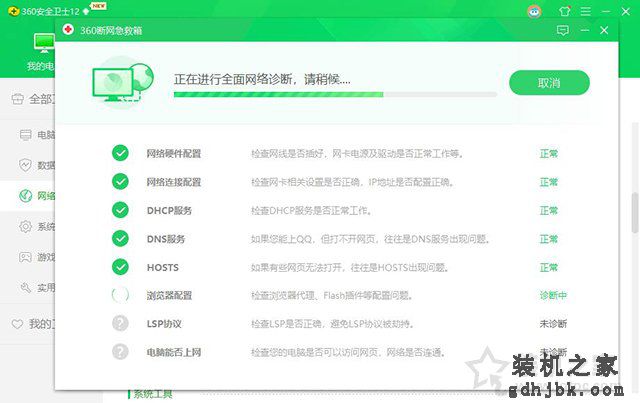Select 实用 category in 360安全卫士 sidebar
Image resolution: width=640 pixels, height=403 pixels.
pos(37,287)
